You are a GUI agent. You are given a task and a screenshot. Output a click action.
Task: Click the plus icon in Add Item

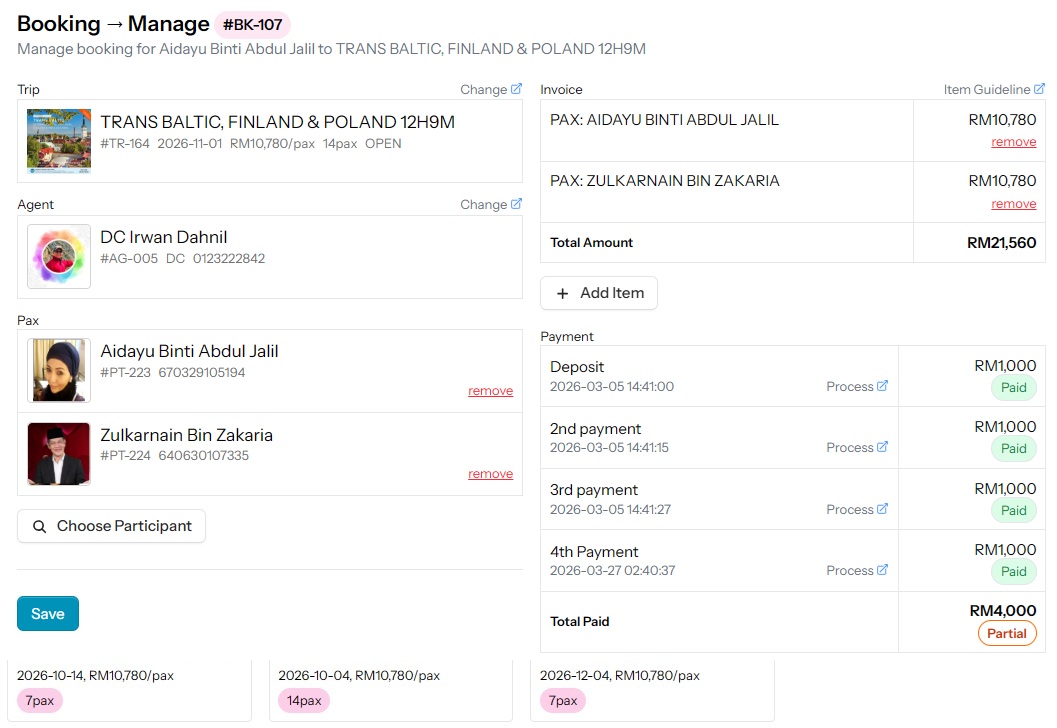pos(562,293)
